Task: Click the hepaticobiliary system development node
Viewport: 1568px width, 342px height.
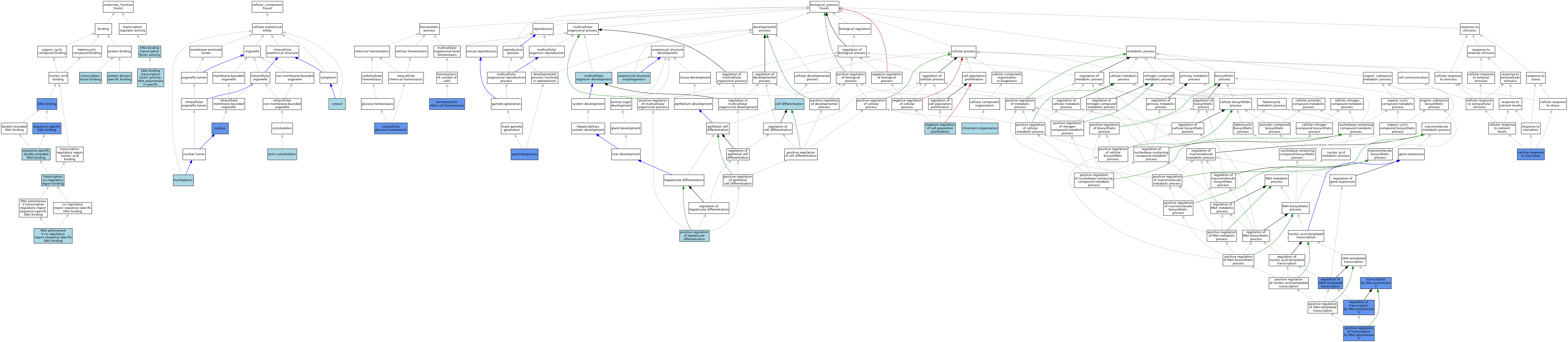Action: tap(588, 129)
